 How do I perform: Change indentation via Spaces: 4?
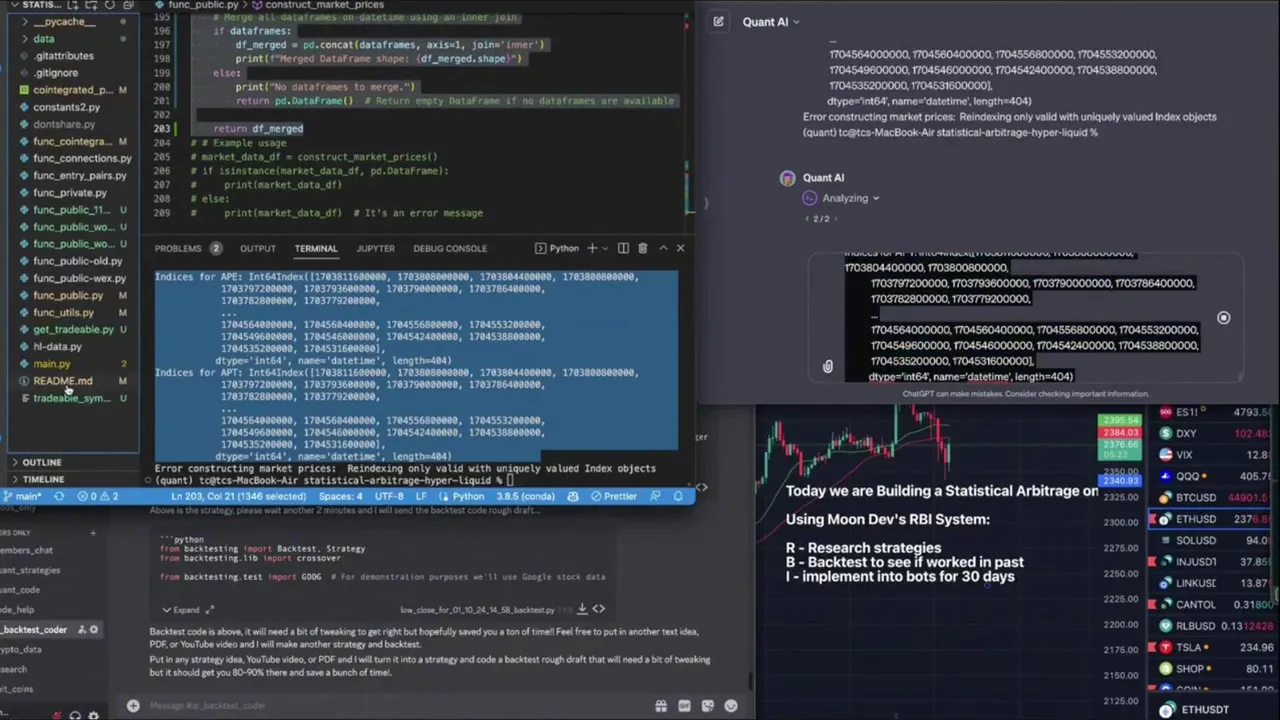click(x=341, y=496)
